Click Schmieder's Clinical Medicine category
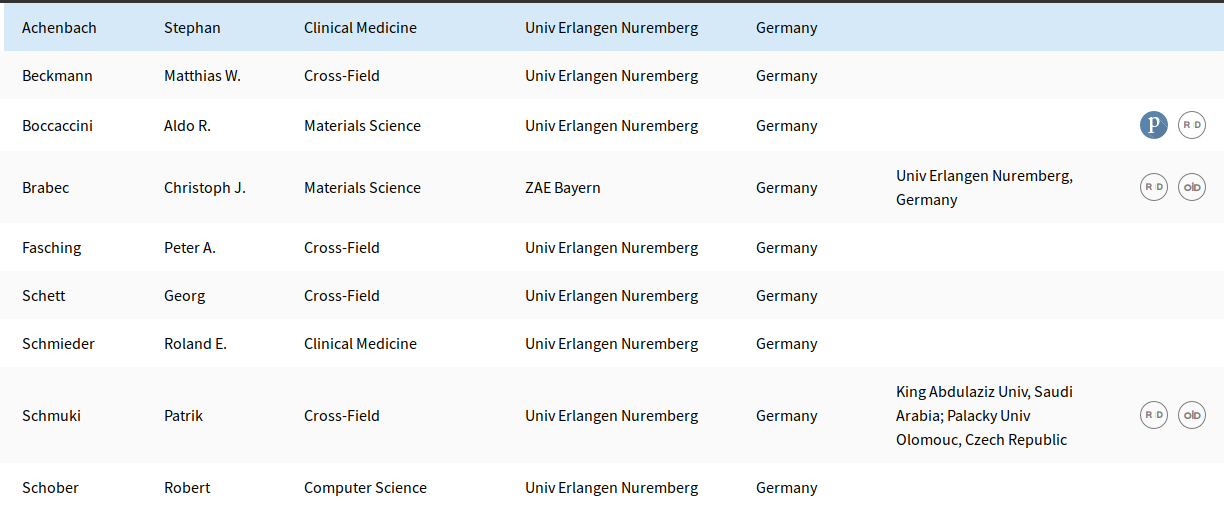The height and width of the screenshot is (509, 1224). [360, 344]
